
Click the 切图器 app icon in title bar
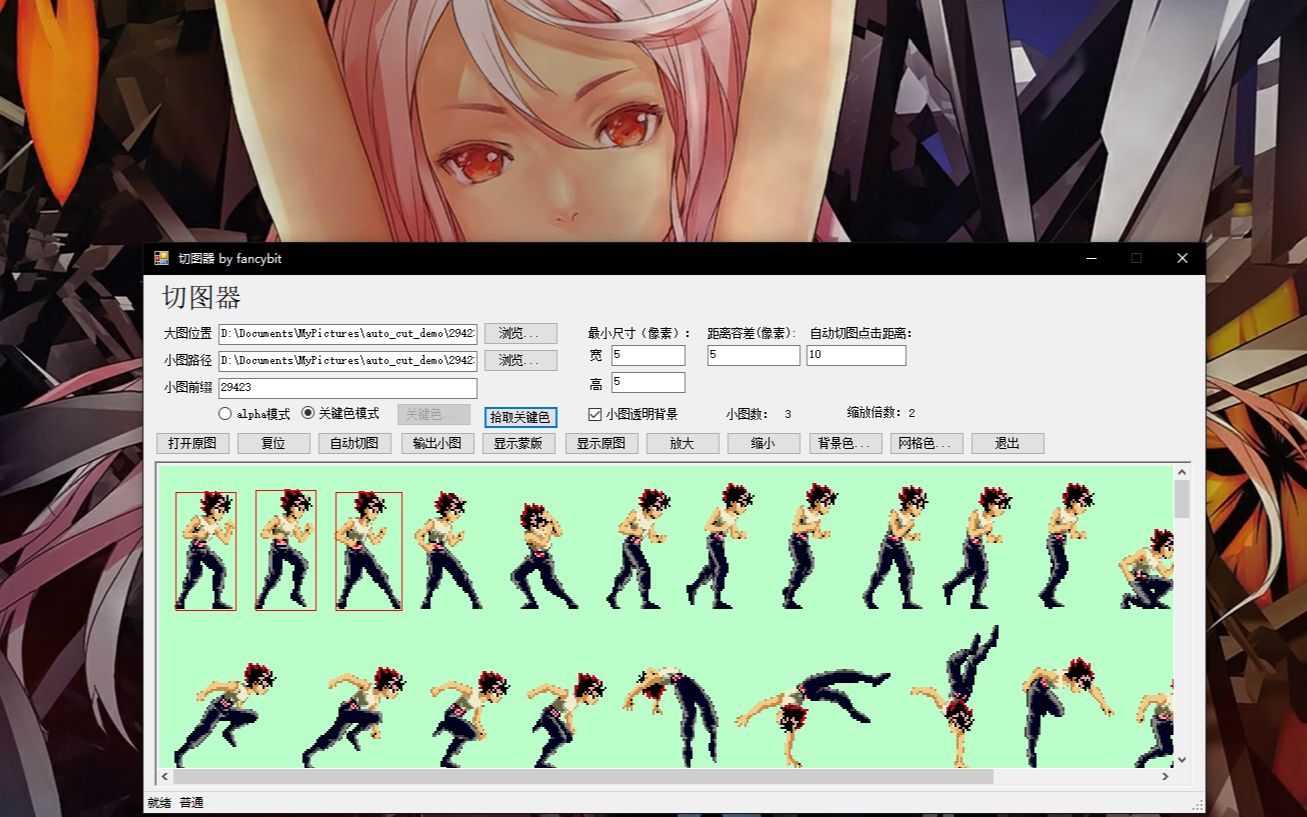pyautogui.click(x=161, y=258)
